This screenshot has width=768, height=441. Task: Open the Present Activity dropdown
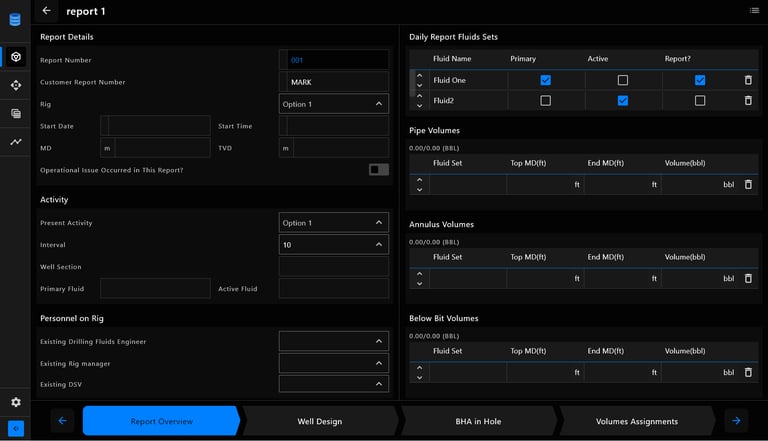334,222
